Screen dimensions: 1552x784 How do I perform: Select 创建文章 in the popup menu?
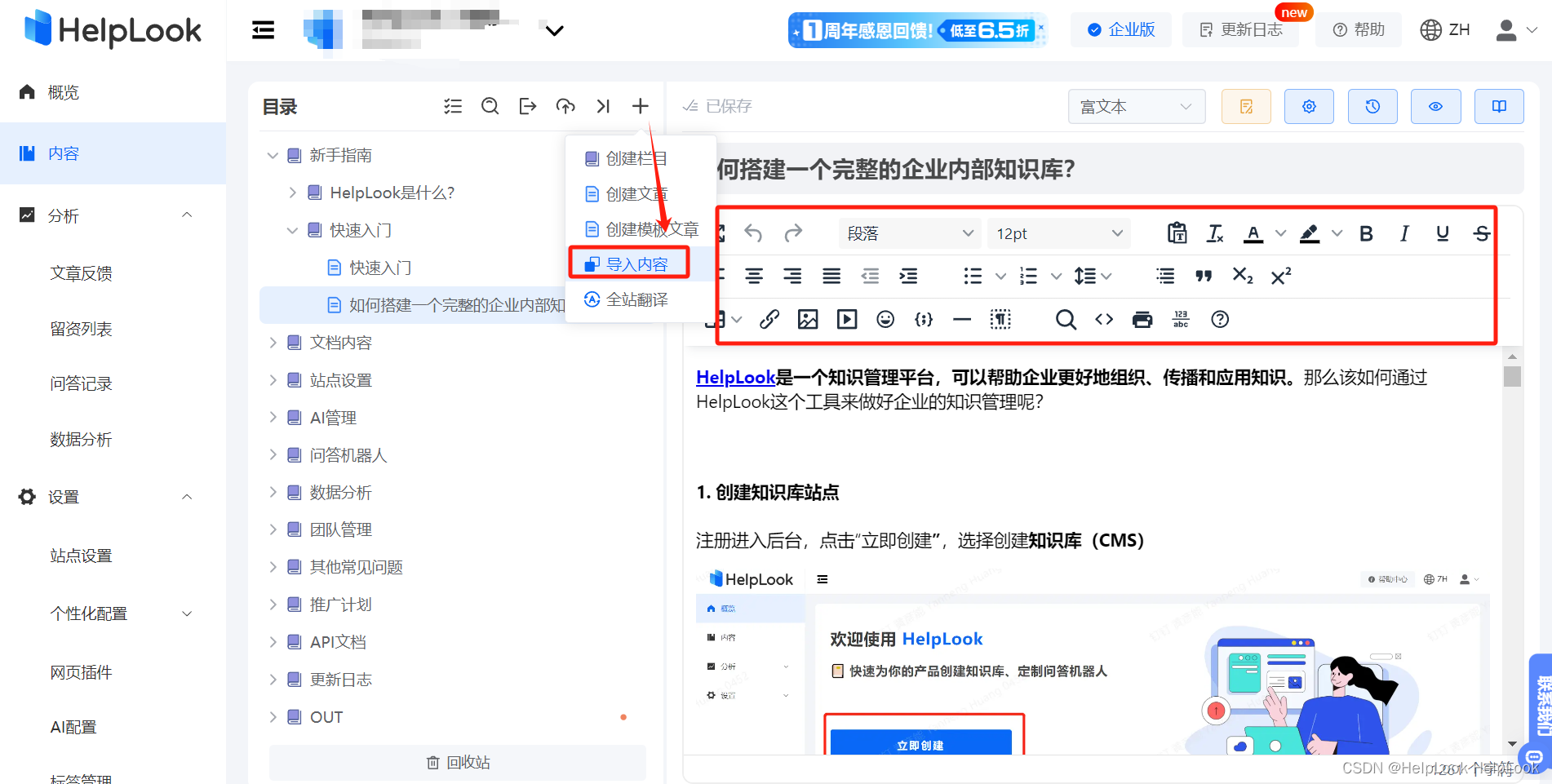636,194
